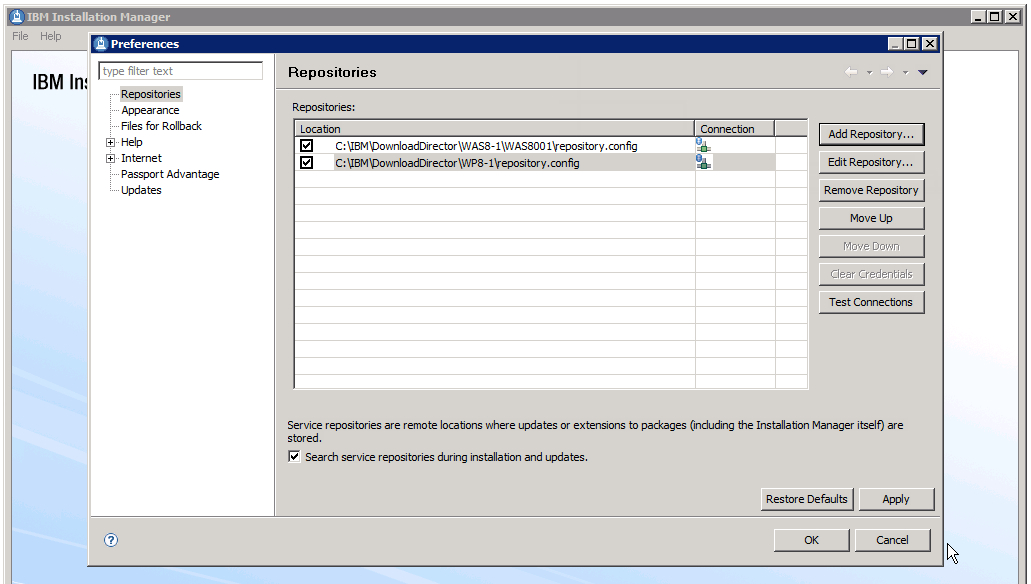Click the connection status icon for WP8-1 repository
Screen dimensions: 1031x584
(703, 161)
